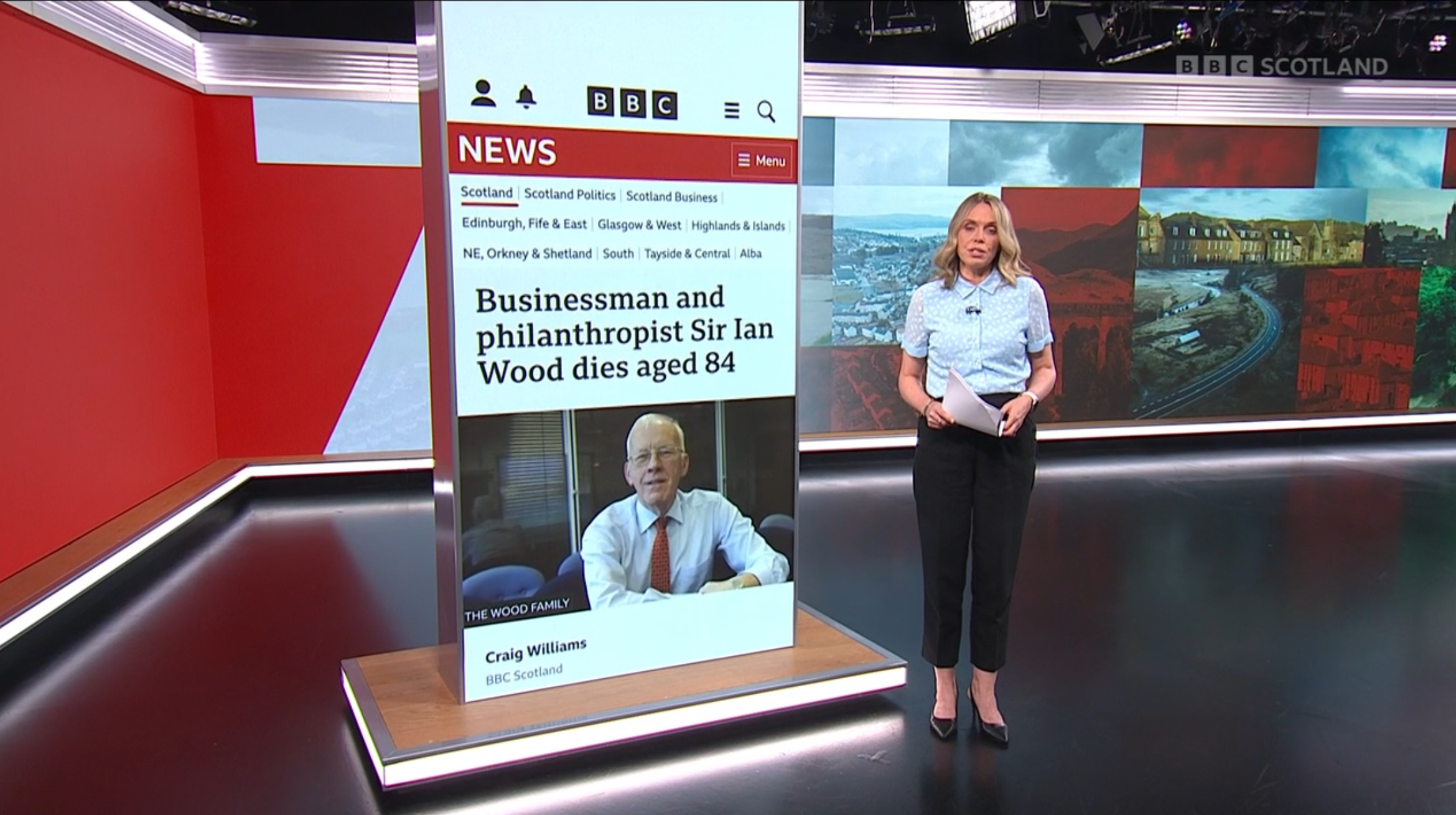Open Edinburgh, Fife & East link
The height and width of the screenshot is (815, 1456).
click(524, 223)
